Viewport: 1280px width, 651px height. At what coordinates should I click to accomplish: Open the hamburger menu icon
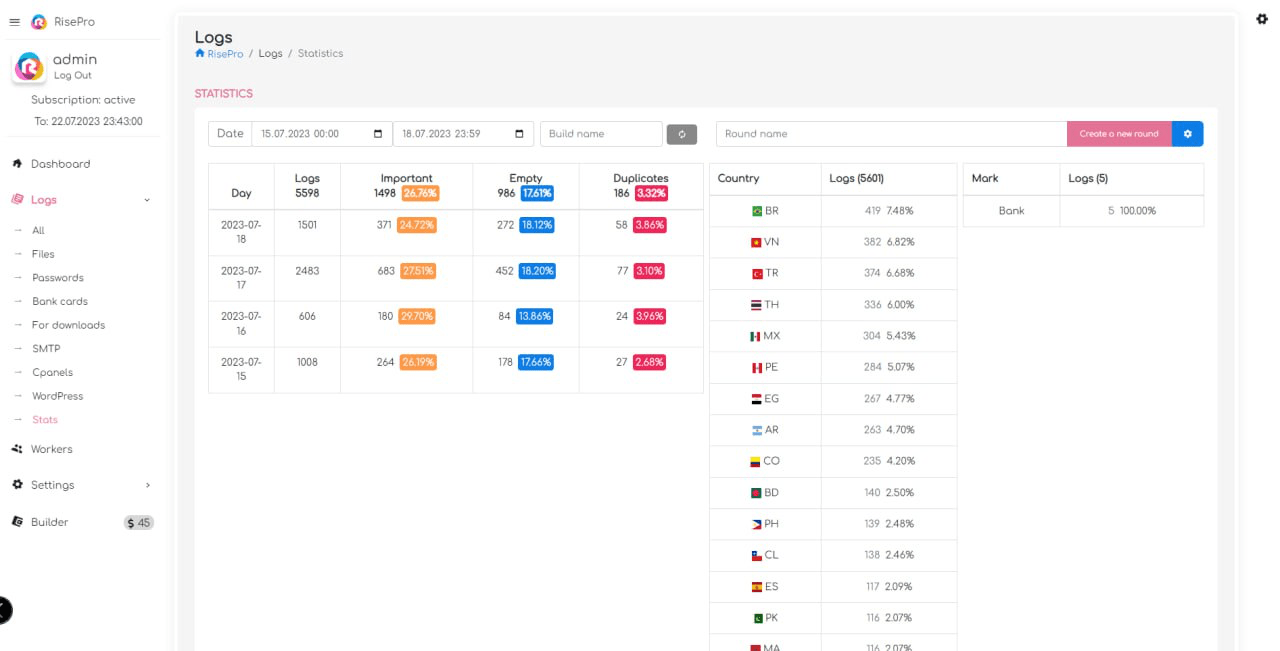14,22
